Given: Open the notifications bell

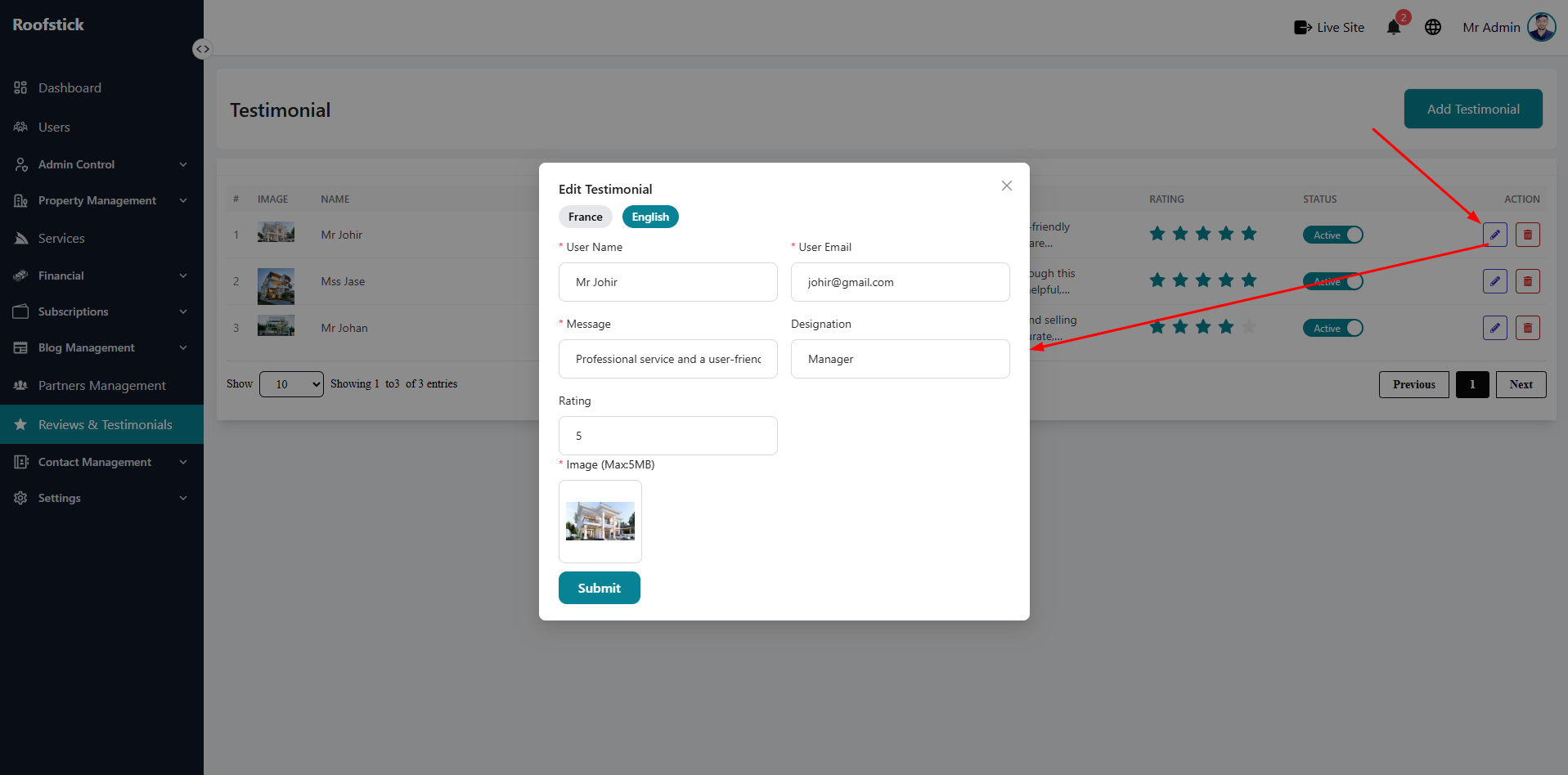Looking at the screenshot, I should click(x=1394, y=27).
